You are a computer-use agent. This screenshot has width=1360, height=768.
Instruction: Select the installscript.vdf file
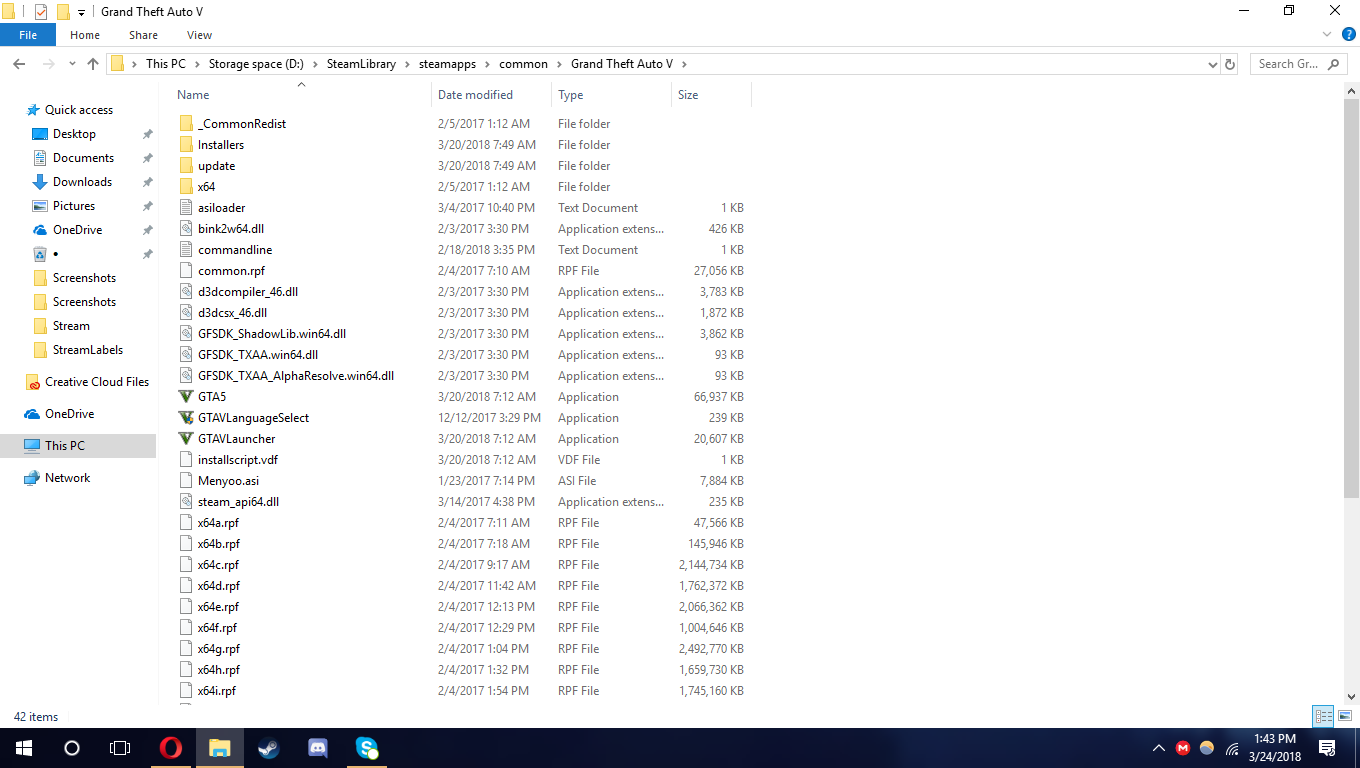(x=228, y=460)
